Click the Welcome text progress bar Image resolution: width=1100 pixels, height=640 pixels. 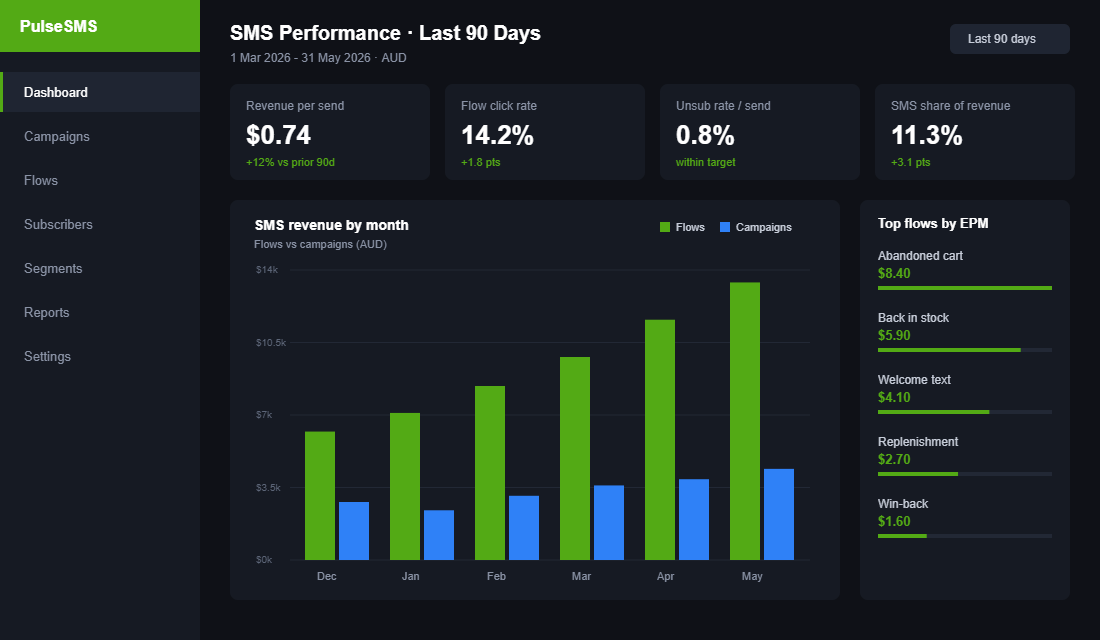click(x=965, y=412)
